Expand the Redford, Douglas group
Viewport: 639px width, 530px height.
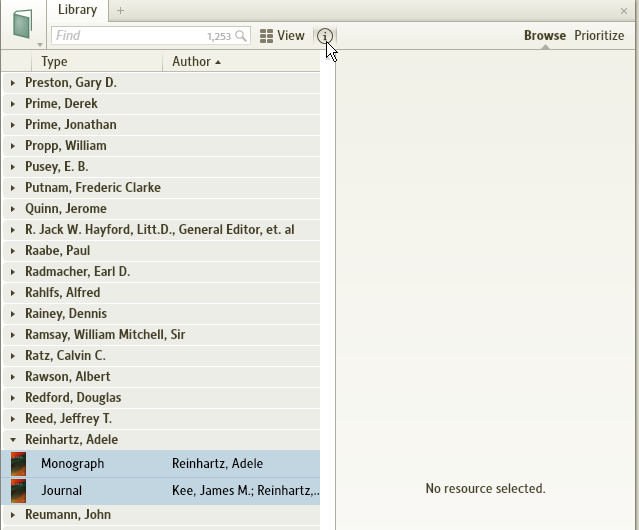(x=13, y=398)
